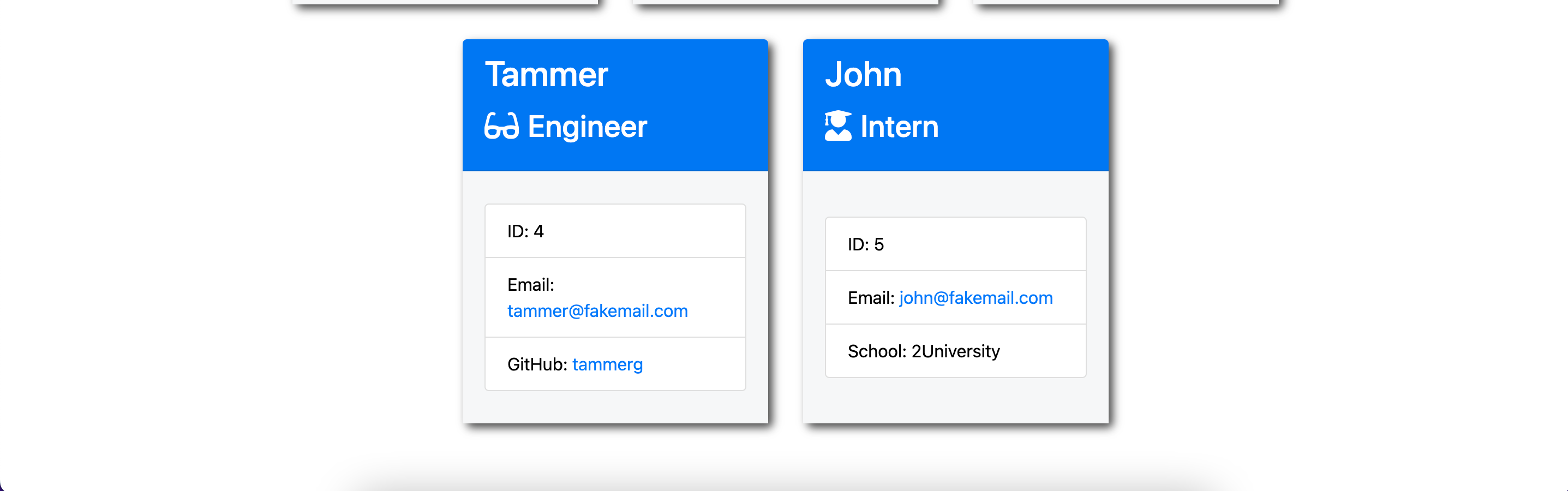1568x491 pixels.
Task: Select the John name heading
Action: coord(863,74)
